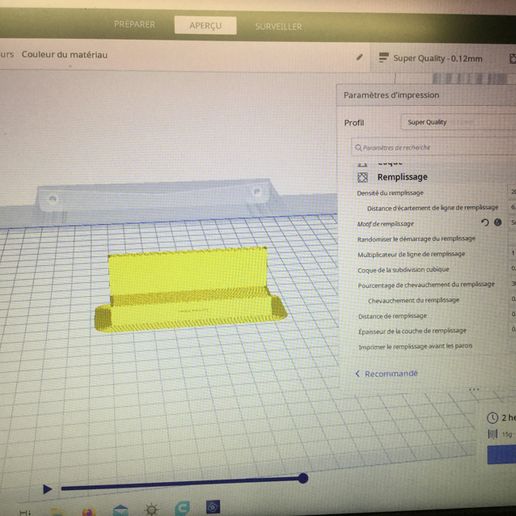Open the green C Cura taskbar icon

(182, 508)
